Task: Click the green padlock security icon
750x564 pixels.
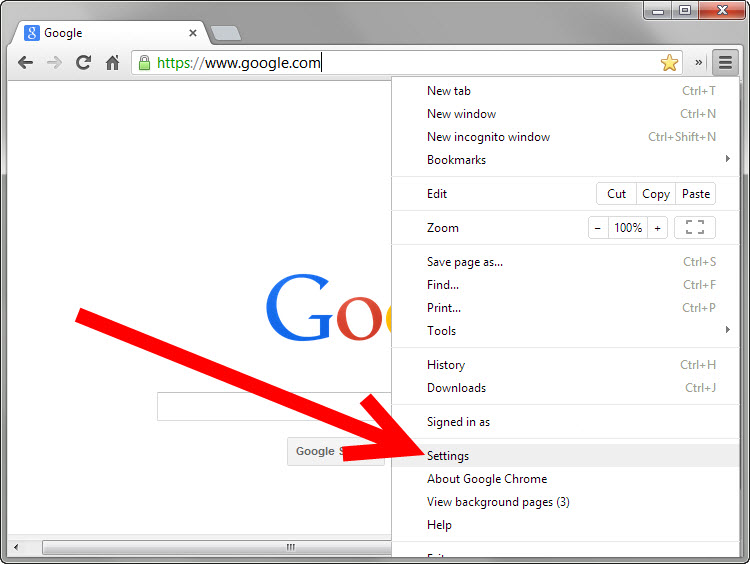Action: click(144, 63)
